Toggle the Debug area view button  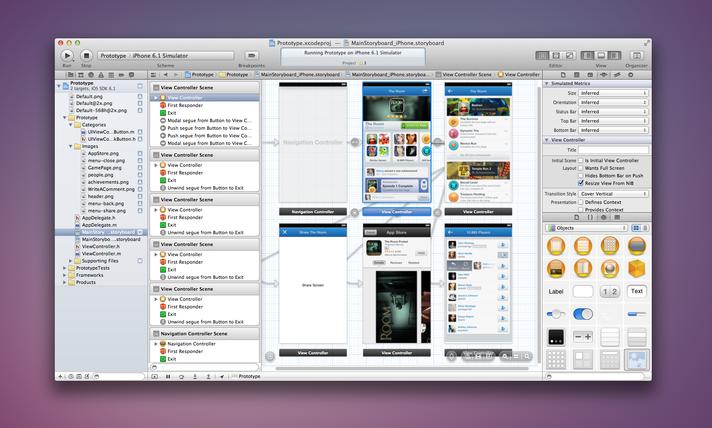(x=601, y=55)
